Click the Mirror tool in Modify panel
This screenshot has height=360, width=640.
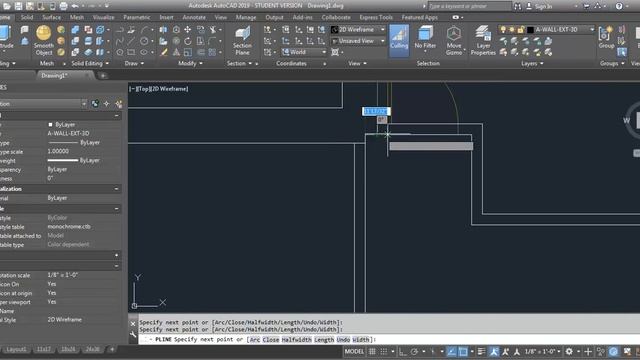(164, 30)
